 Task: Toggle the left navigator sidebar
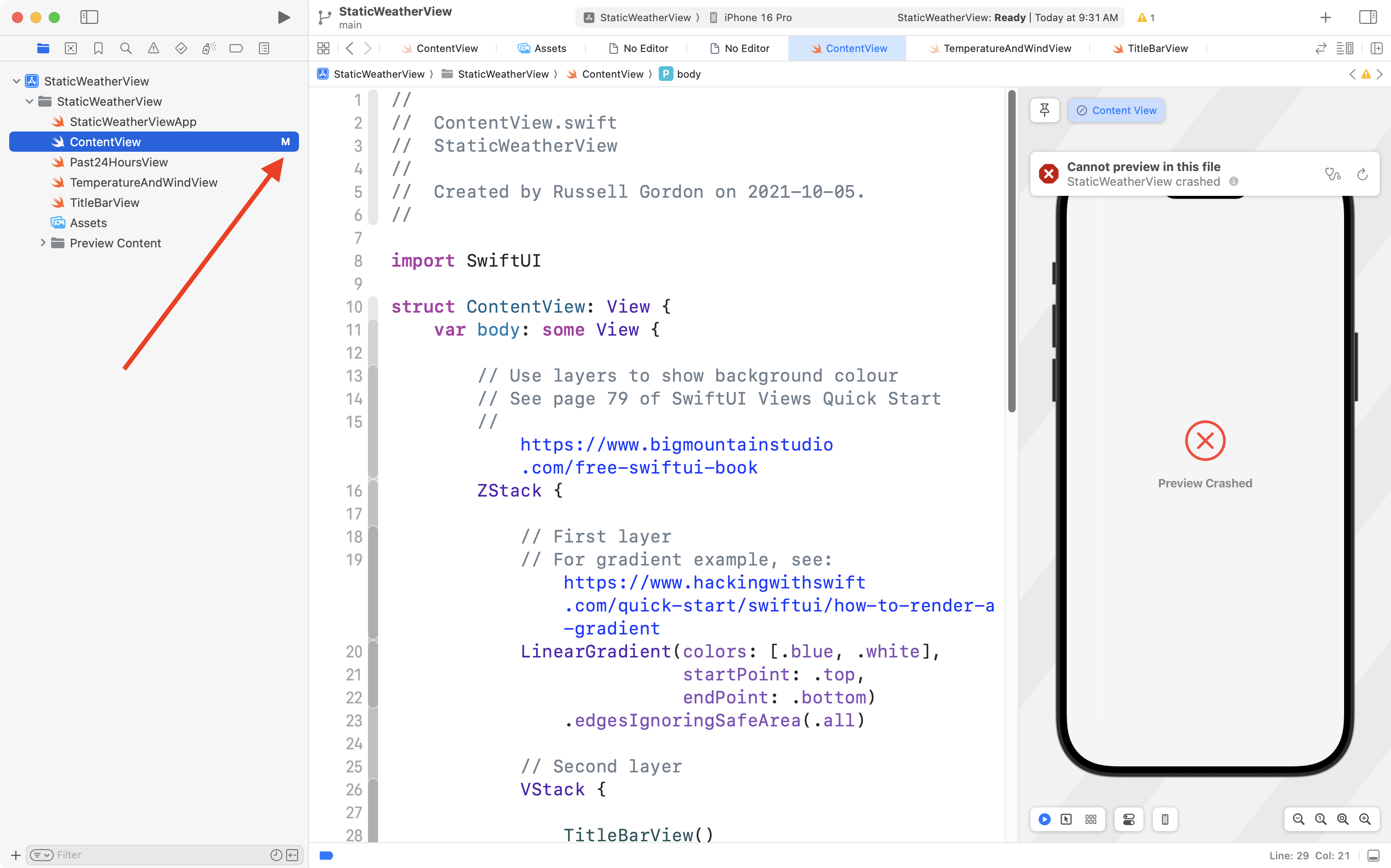[x=89, y=17]
